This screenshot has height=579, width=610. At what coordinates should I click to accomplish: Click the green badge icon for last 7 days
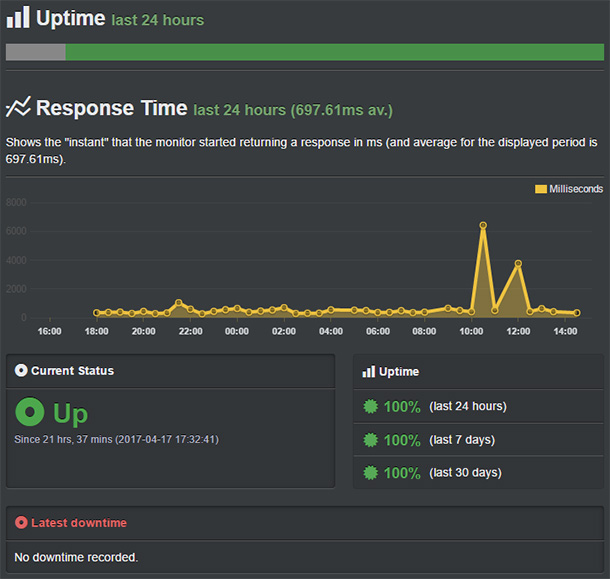(x=370, y=440)
